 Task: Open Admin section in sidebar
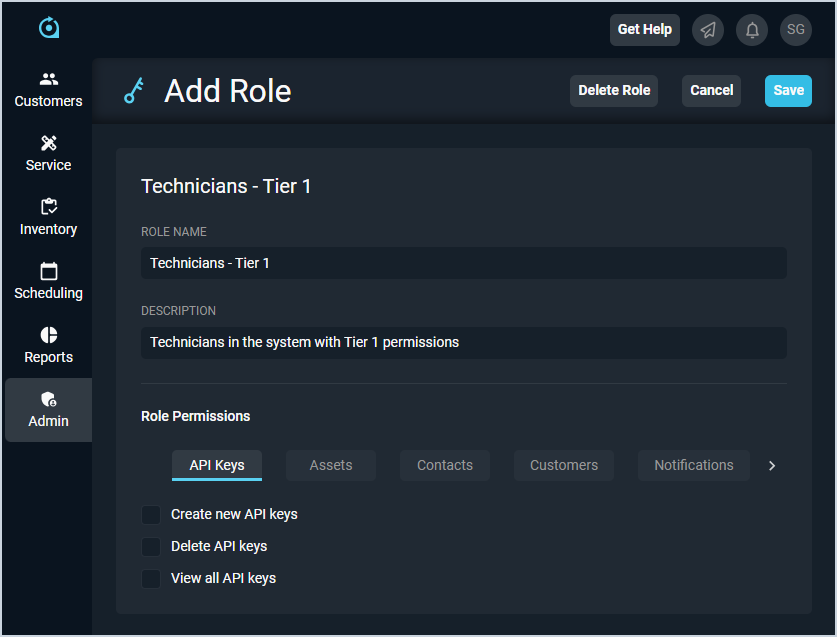click(x=48, y=409)
